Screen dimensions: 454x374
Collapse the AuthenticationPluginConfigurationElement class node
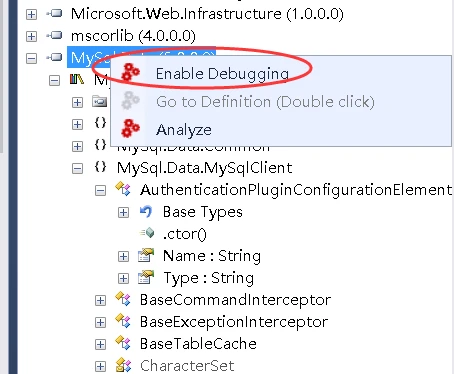(100, 191)
